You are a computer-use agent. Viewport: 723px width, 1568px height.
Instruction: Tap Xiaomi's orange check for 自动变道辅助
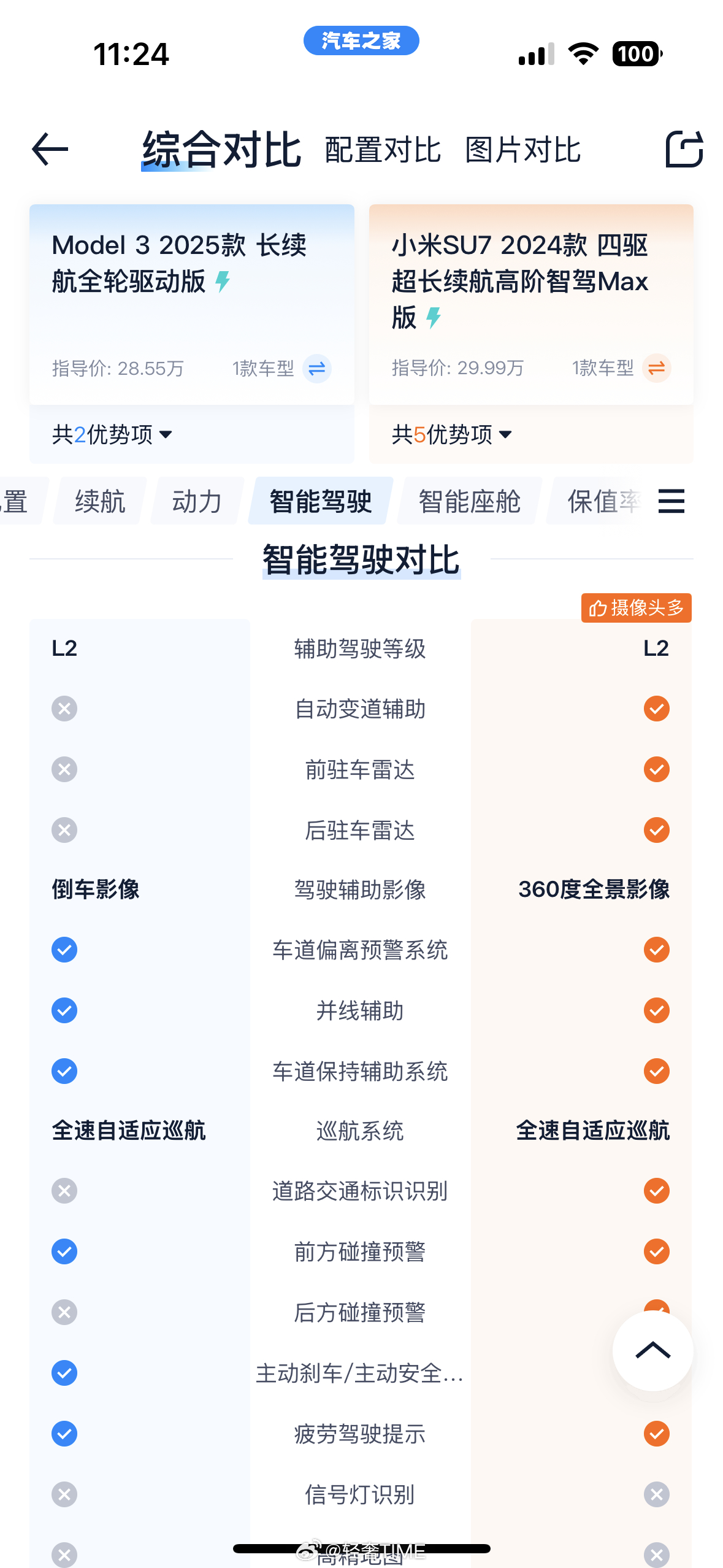(656, 709)
